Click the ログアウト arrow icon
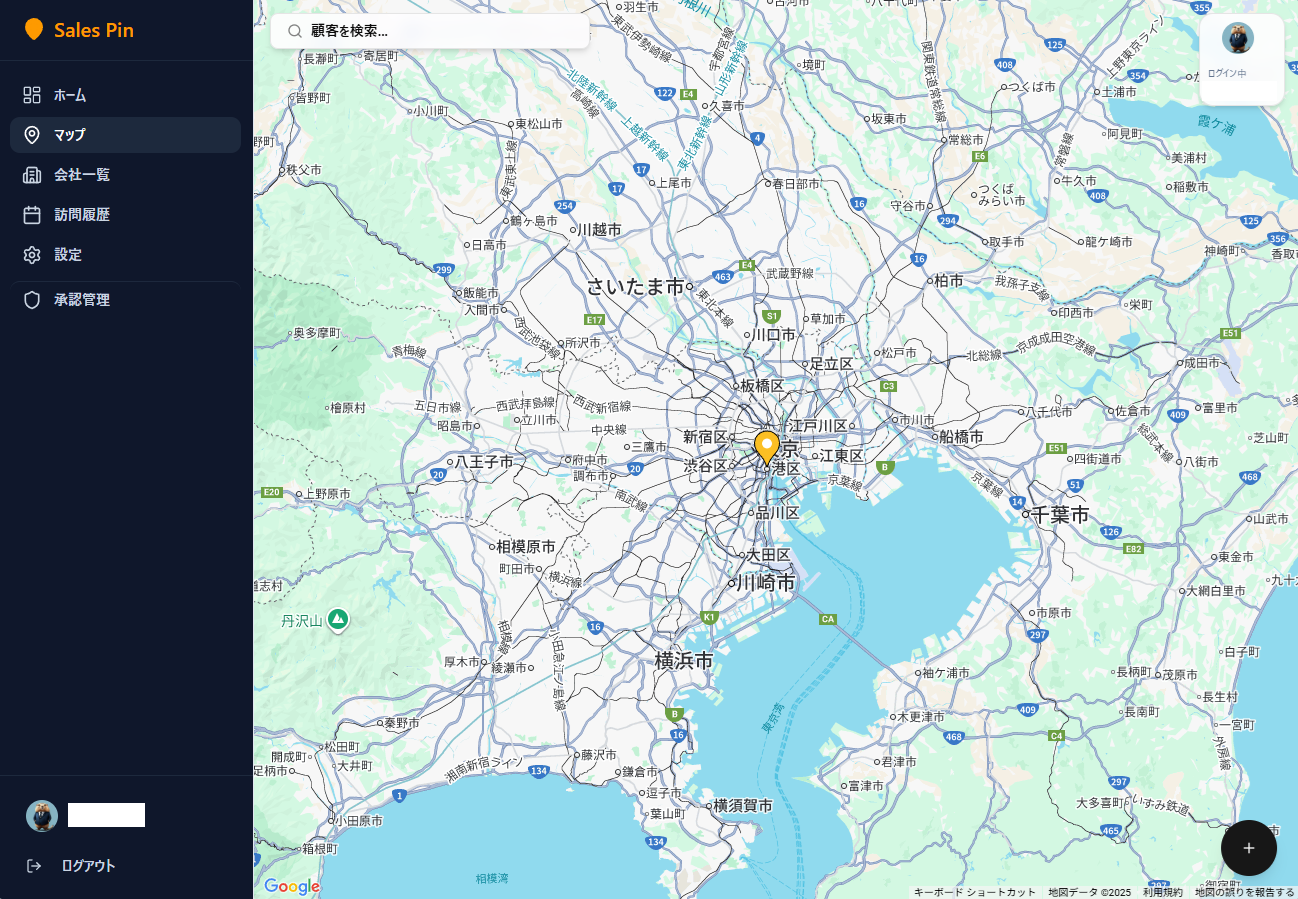The width and height of the screenshot is (1298, 899). (x=34, y=866)
